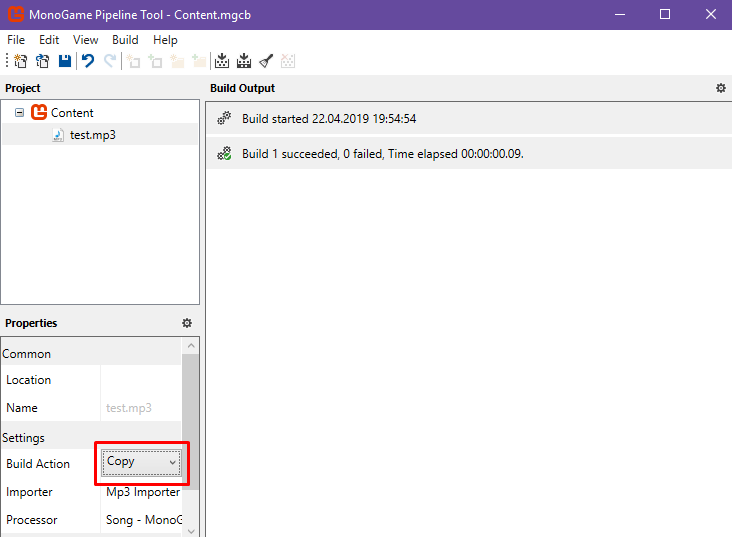The width and height of the screenshot is (732, 537).
Task: Open the Build Action Copy dropdown
Action: point(141,462)
